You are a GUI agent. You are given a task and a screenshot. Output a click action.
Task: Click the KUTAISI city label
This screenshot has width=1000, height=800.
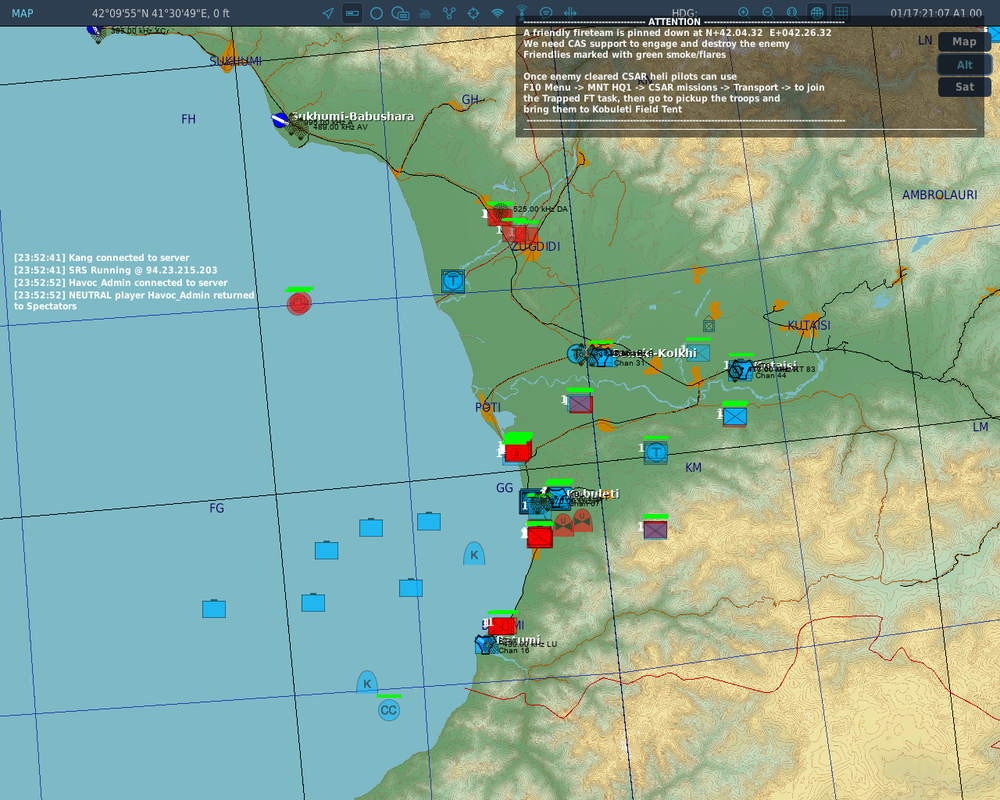pos(809,325)
